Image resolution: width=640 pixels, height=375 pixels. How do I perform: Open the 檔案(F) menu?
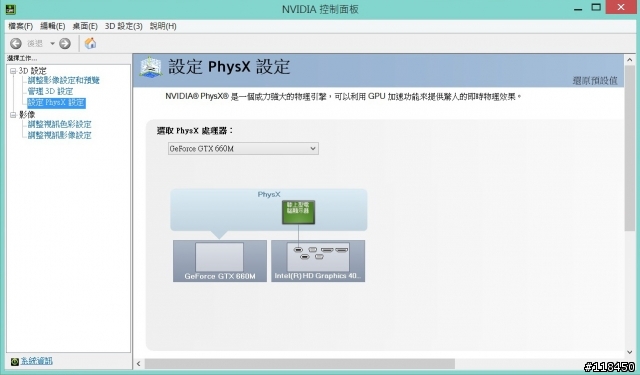tap(20, 26)
